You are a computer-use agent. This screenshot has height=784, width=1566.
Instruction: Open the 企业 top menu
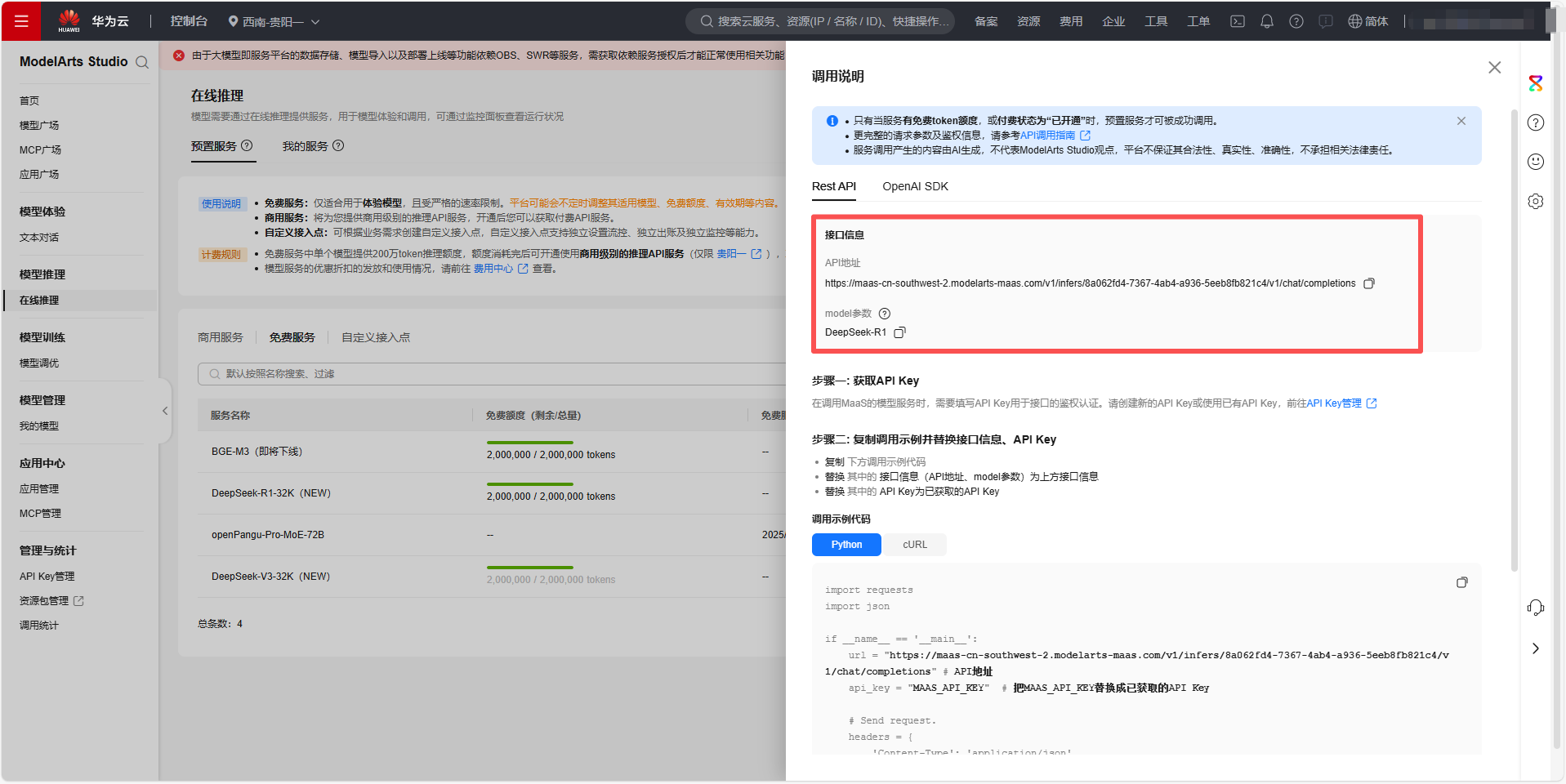coord(1113,21)
